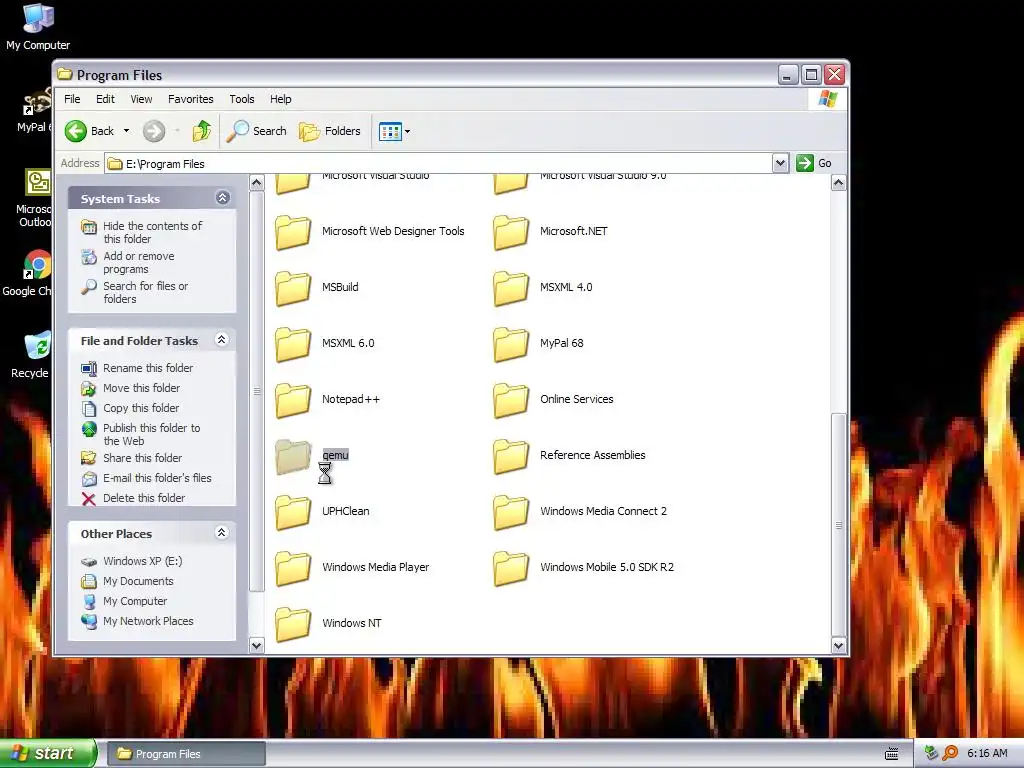Go to Windows XP (E:) drive
The width and height of the screenshot is (1024, 768).
(142, 561)
